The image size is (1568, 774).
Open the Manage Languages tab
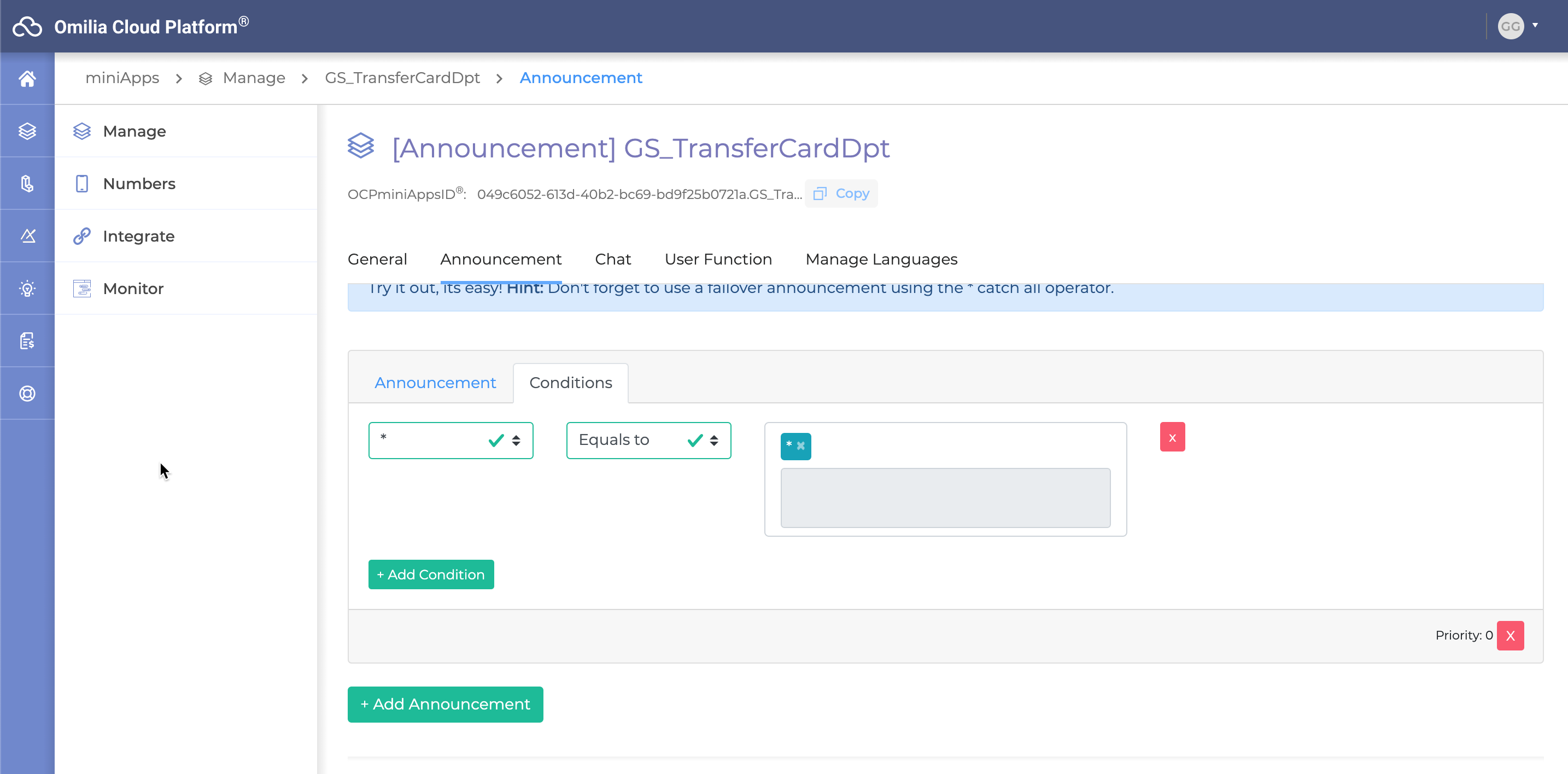pyautogui.click(x=881, y=259)
